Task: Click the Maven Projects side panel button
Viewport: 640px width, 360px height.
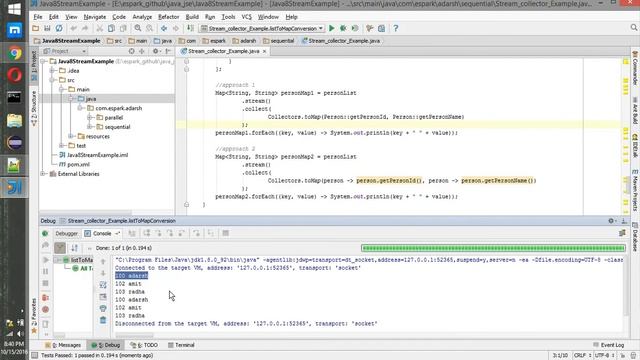Action: pyautogui.click(x=635, y=191)
